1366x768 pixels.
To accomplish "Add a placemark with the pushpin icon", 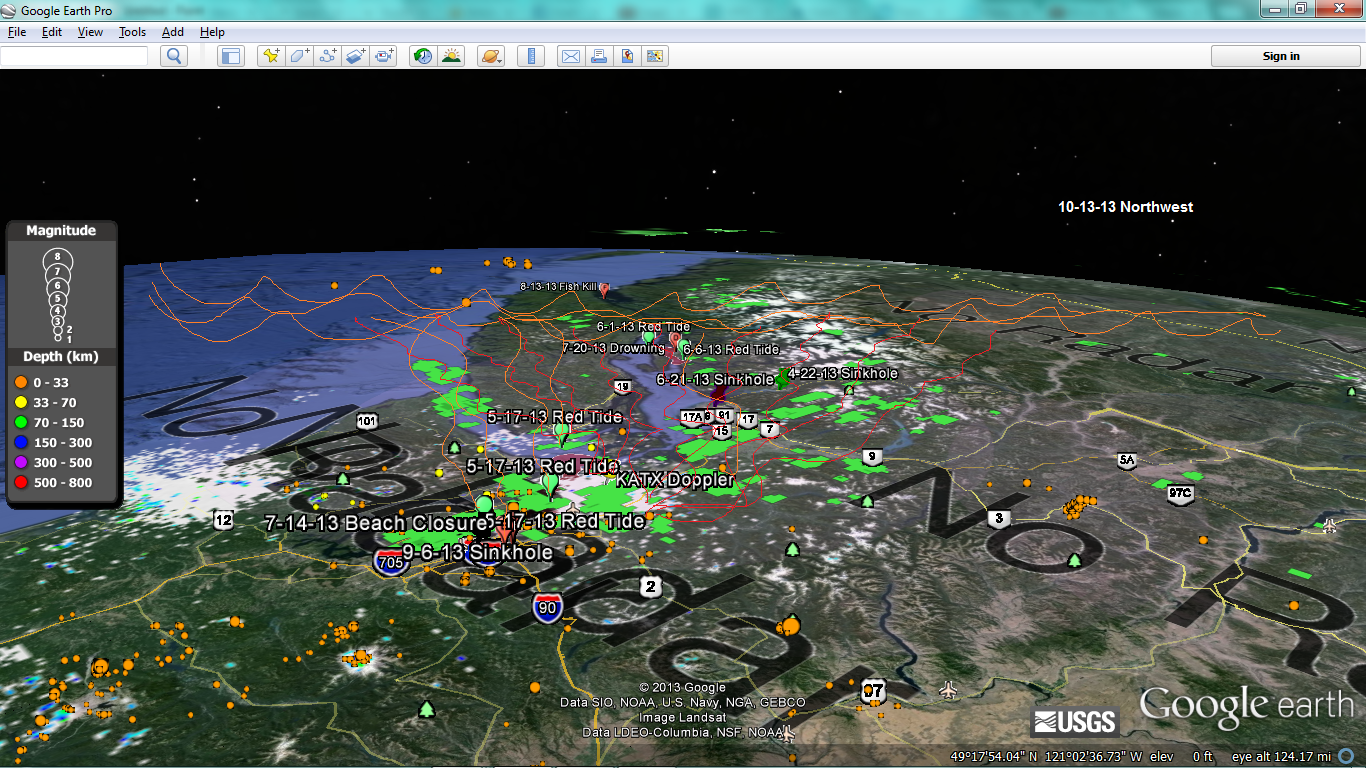I will tap(270, 56).
